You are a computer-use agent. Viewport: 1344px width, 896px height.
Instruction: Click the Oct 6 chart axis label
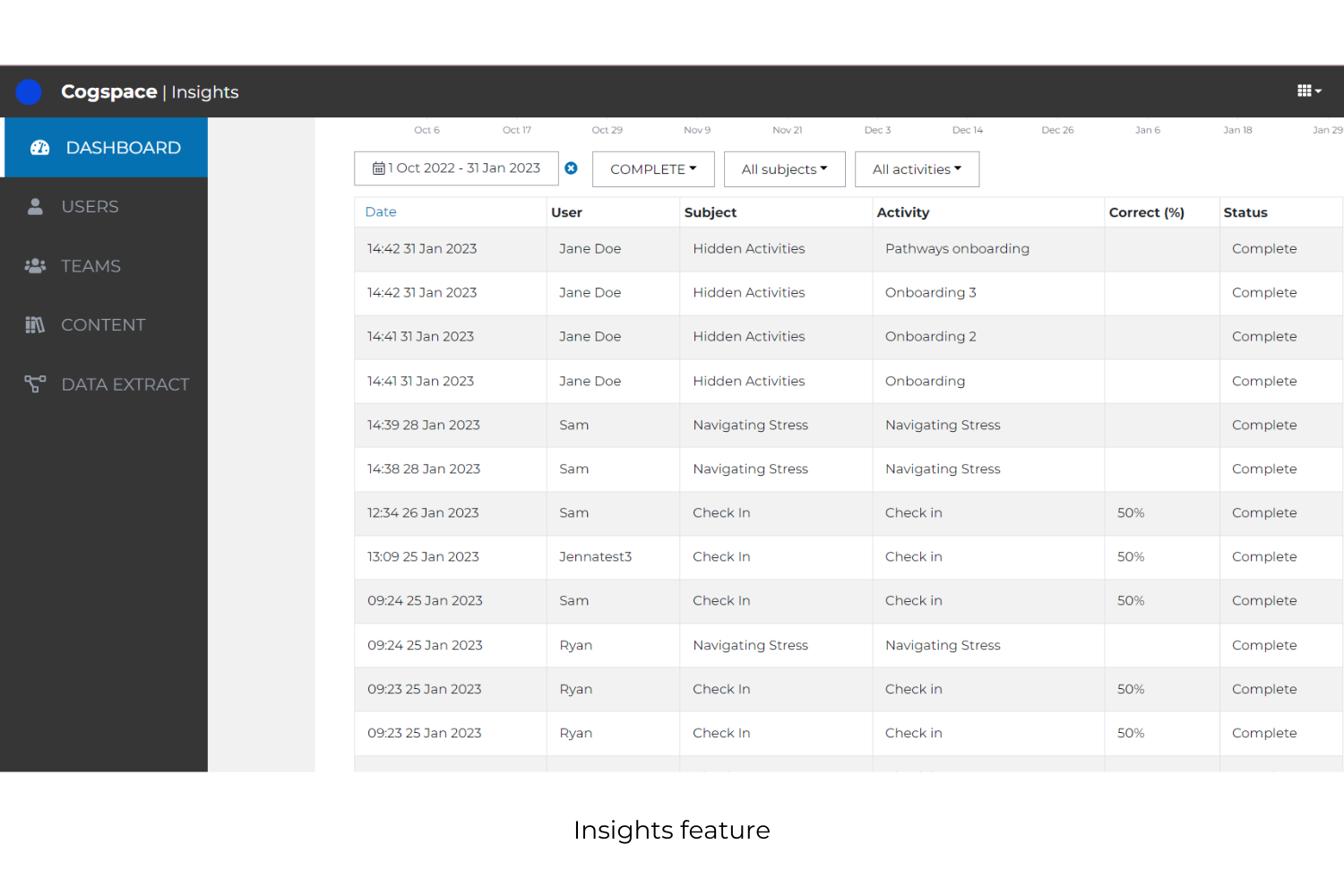pyautogui.click(x=426, y=130)
